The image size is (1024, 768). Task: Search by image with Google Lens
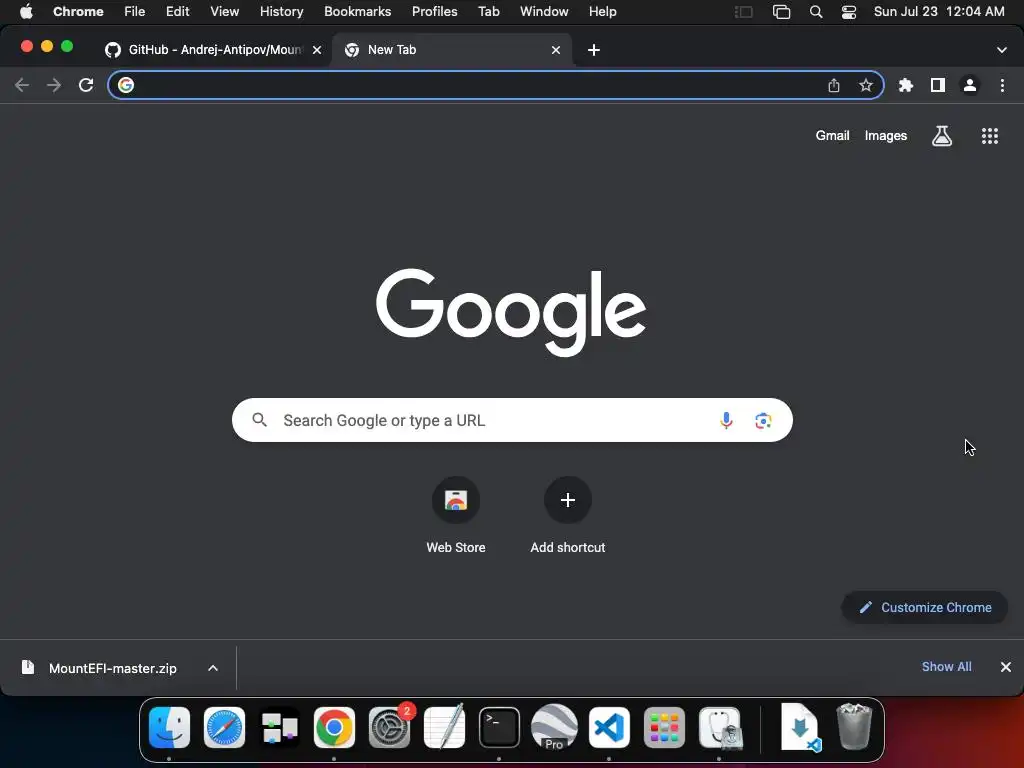(763, 421)
